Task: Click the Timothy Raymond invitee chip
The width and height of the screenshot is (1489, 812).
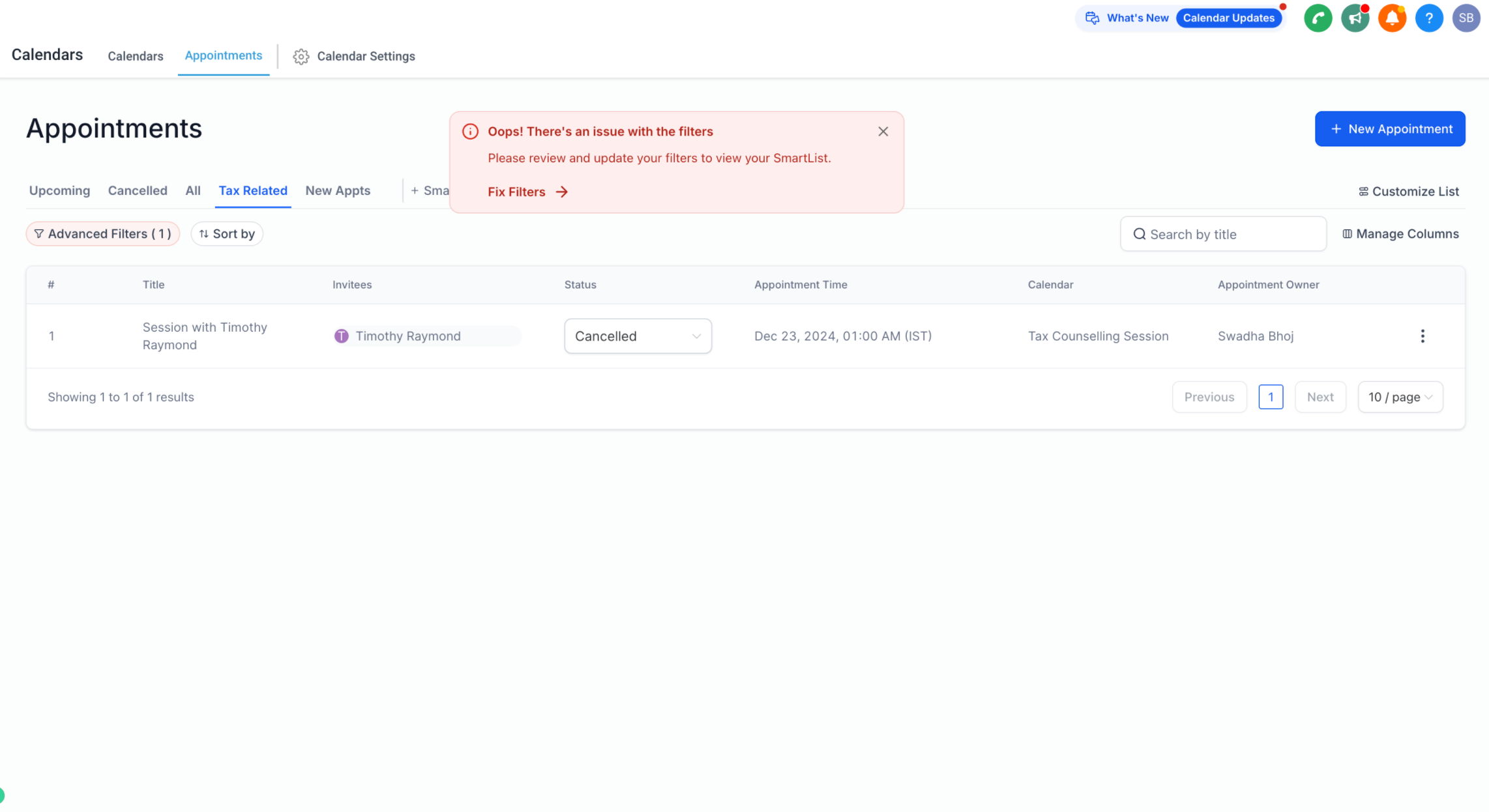Action: tap(408, 336)
